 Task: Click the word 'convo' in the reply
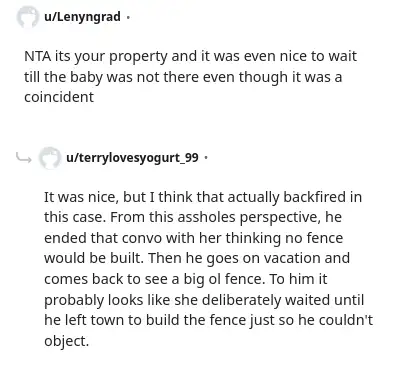coord(142,238)
